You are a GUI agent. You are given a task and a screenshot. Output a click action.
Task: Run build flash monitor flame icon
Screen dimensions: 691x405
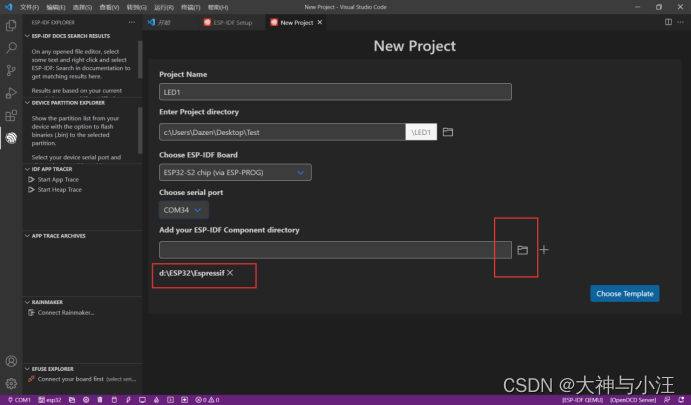click(156, 400)
